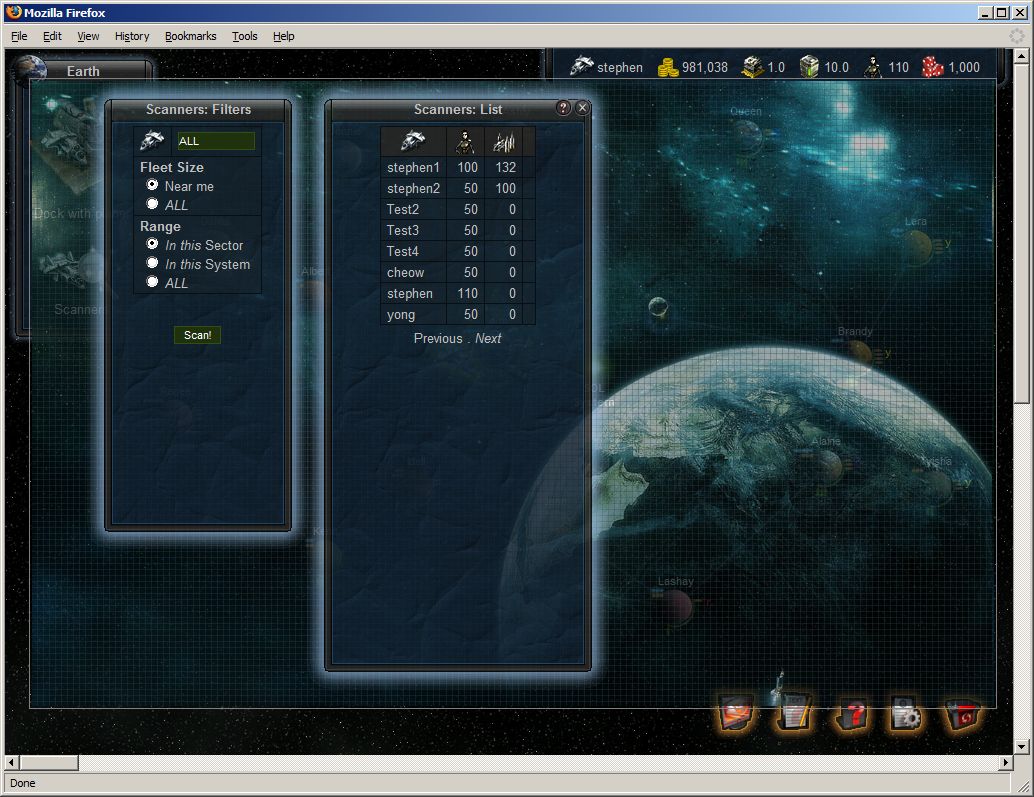
Task: Select the Near me fleet size option
Action: click(152, 185)
